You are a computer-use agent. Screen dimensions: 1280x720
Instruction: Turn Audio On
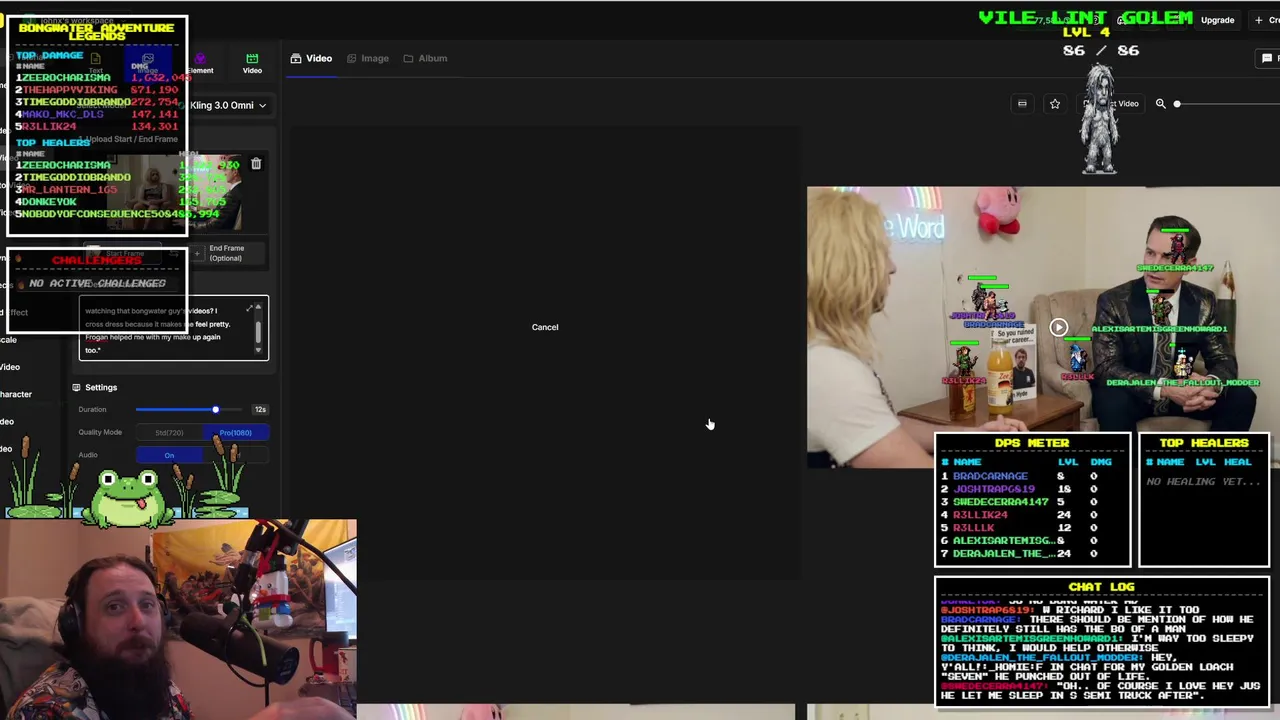[x=169, y=456]
